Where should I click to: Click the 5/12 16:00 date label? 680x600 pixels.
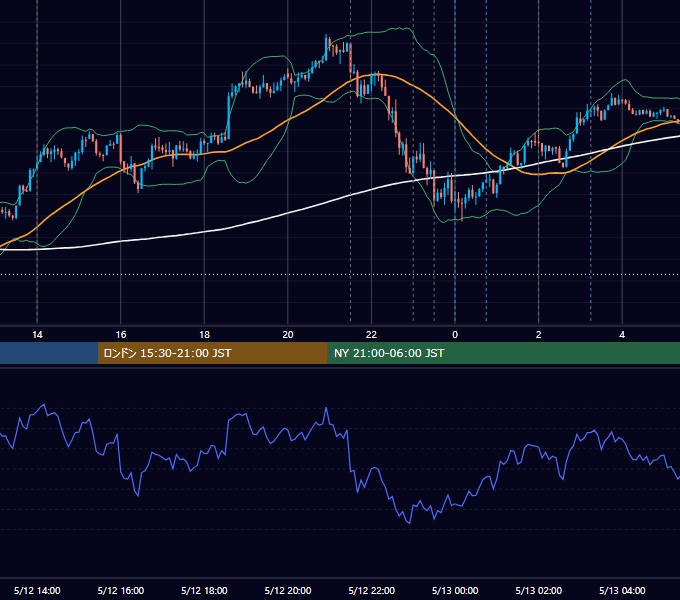tap(121, 590)
